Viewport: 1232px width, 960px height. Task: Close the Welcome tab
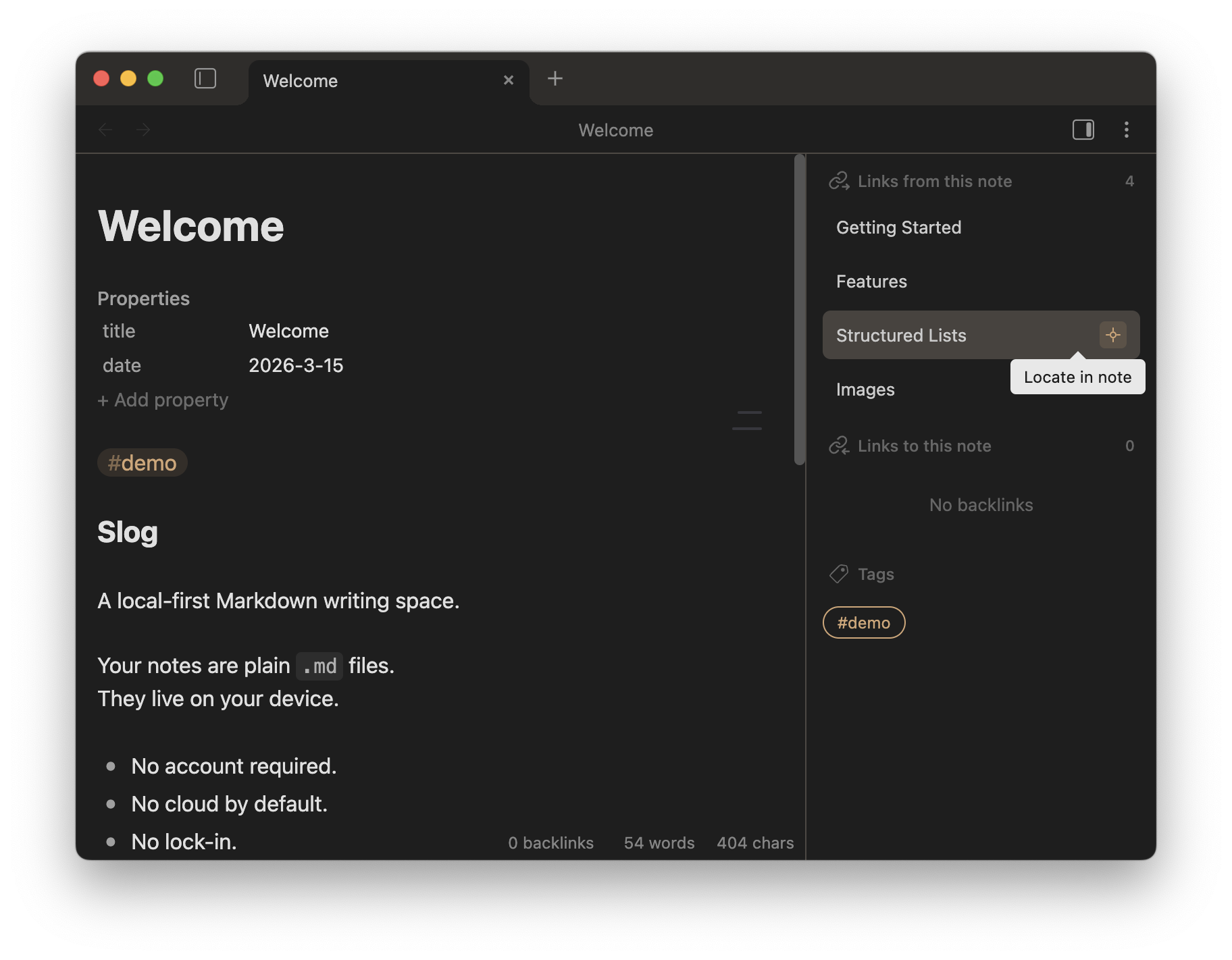(509, 80)
